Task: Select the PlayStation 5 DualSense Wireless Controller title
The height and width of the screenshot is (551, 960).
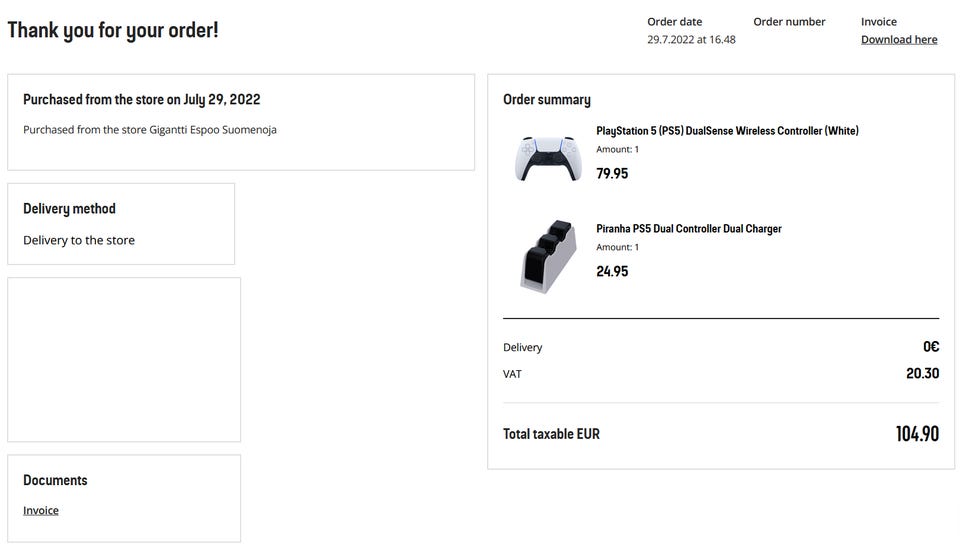Action: [x=727, y=130]
